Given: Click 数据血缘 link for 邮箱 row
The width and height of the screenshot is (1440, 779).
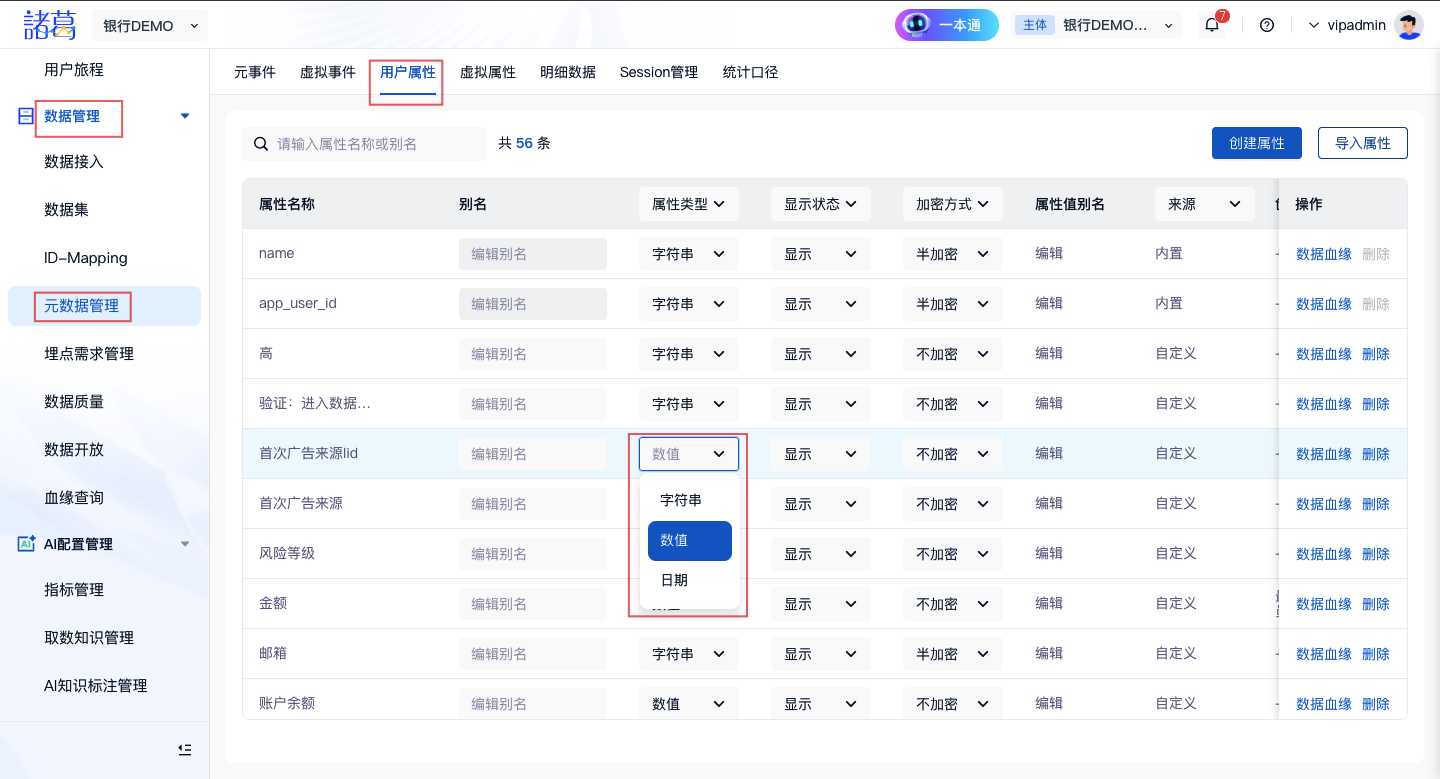Looking at the screenshot, I should (x=1323, y=654).
